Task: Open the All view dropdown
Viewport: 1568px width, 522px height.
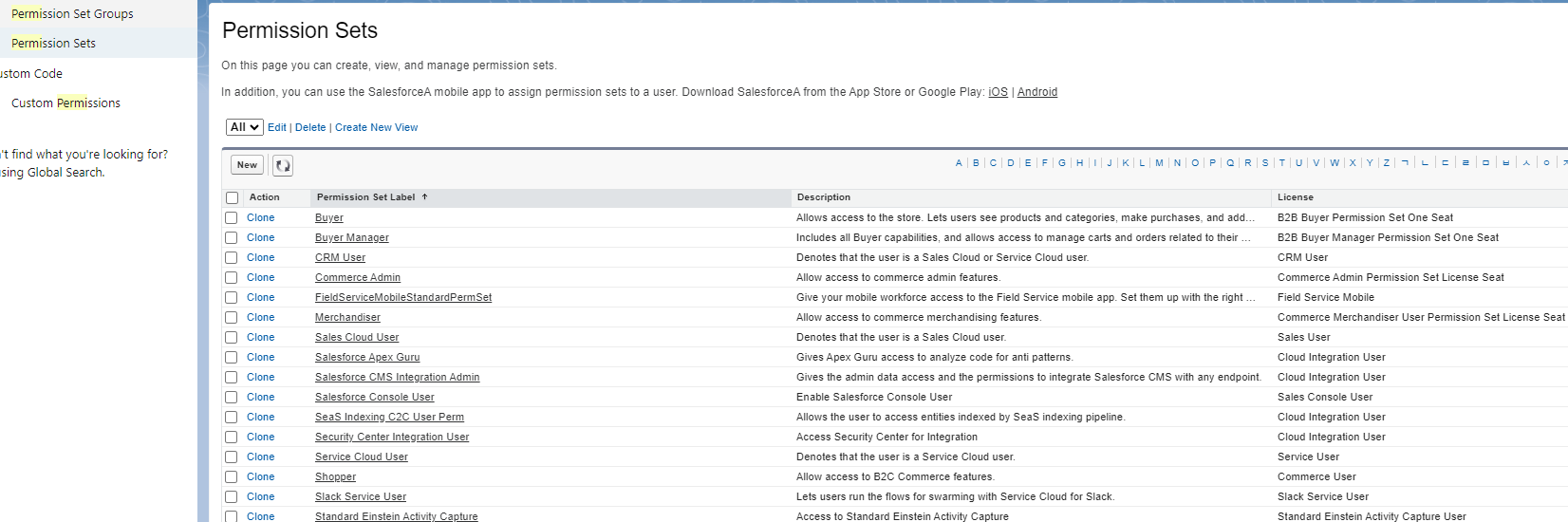Action: coord(244,127)
